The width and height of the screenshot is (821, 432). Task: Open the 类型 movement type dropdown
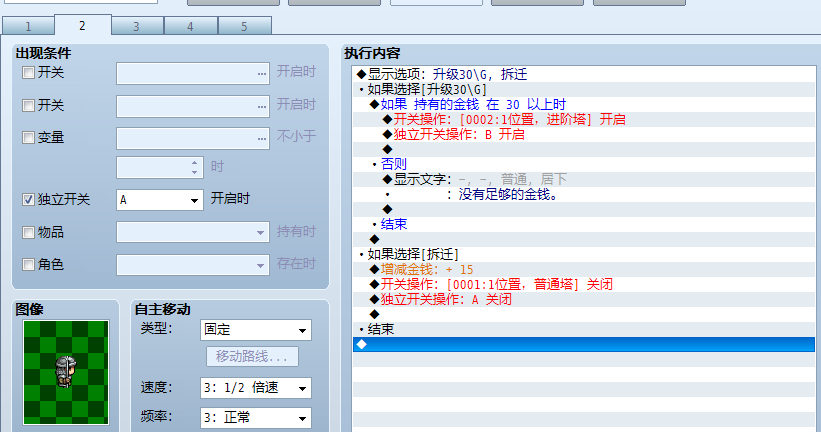(x=256, y=330)
